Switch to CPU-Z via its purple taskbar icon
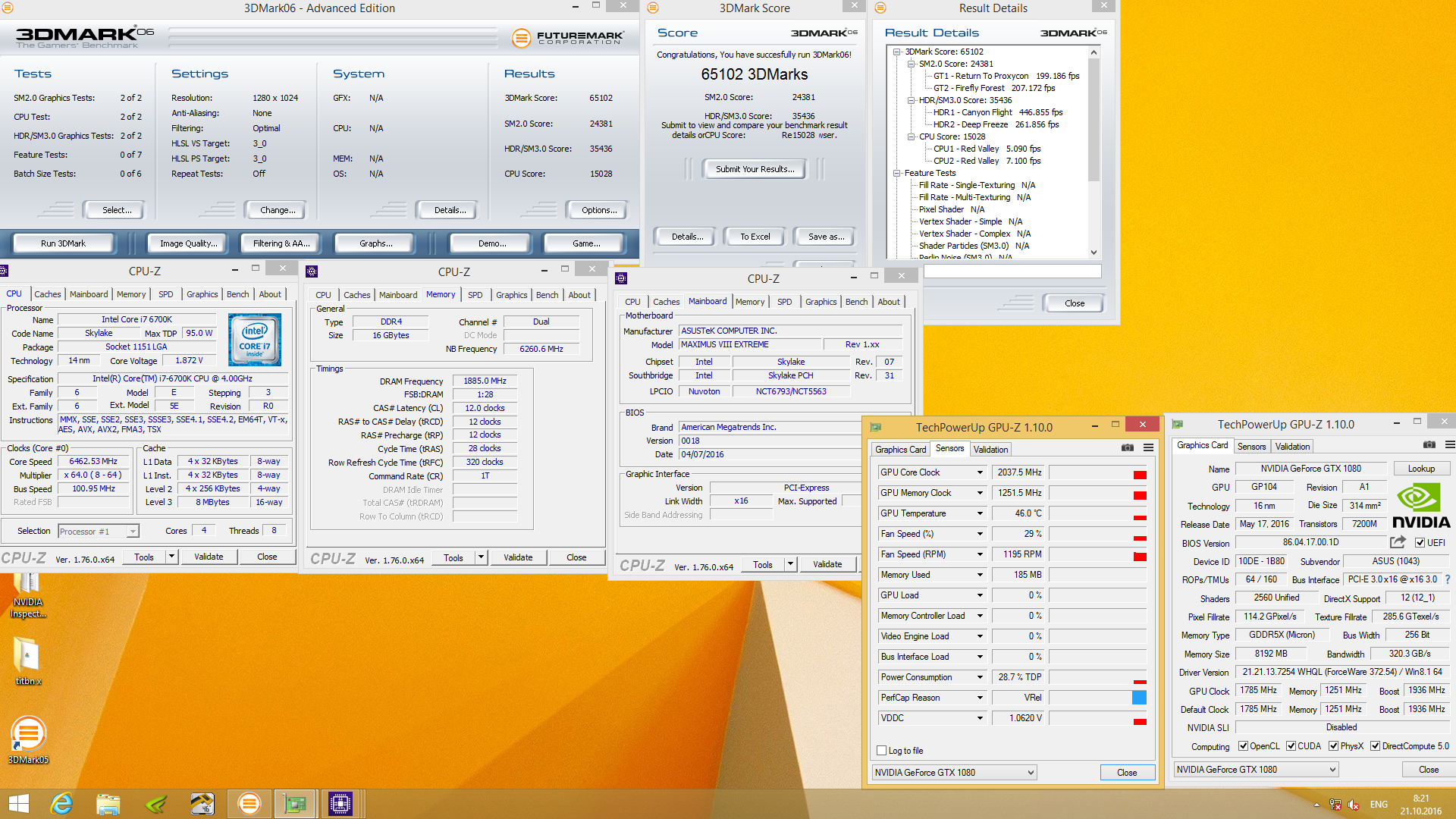Viewport: 1456px width, 819px height. 340,804
